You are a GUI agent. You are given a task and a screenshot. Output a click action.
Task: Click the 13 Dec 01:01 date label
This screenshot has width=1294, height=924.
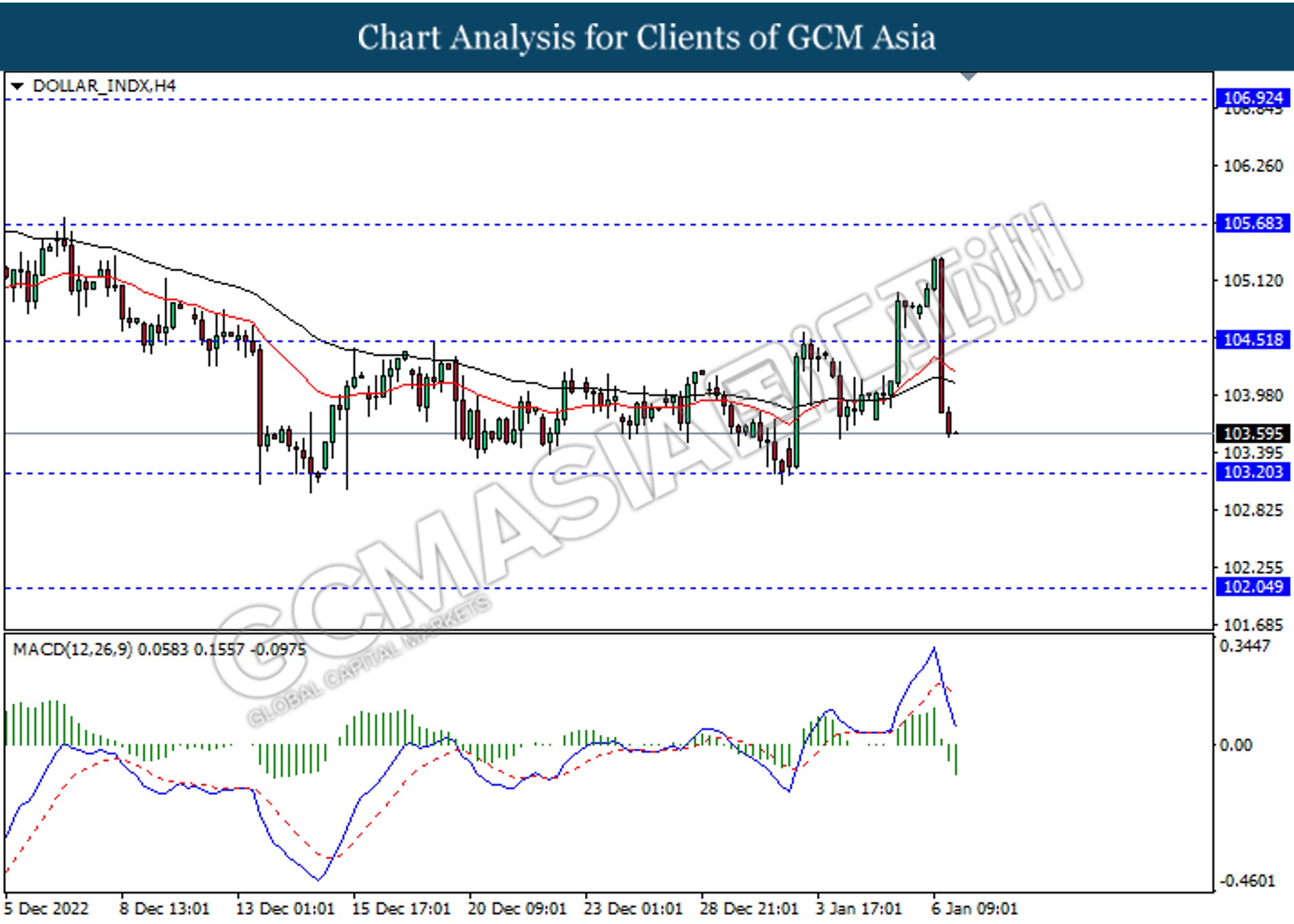point(285,908)
